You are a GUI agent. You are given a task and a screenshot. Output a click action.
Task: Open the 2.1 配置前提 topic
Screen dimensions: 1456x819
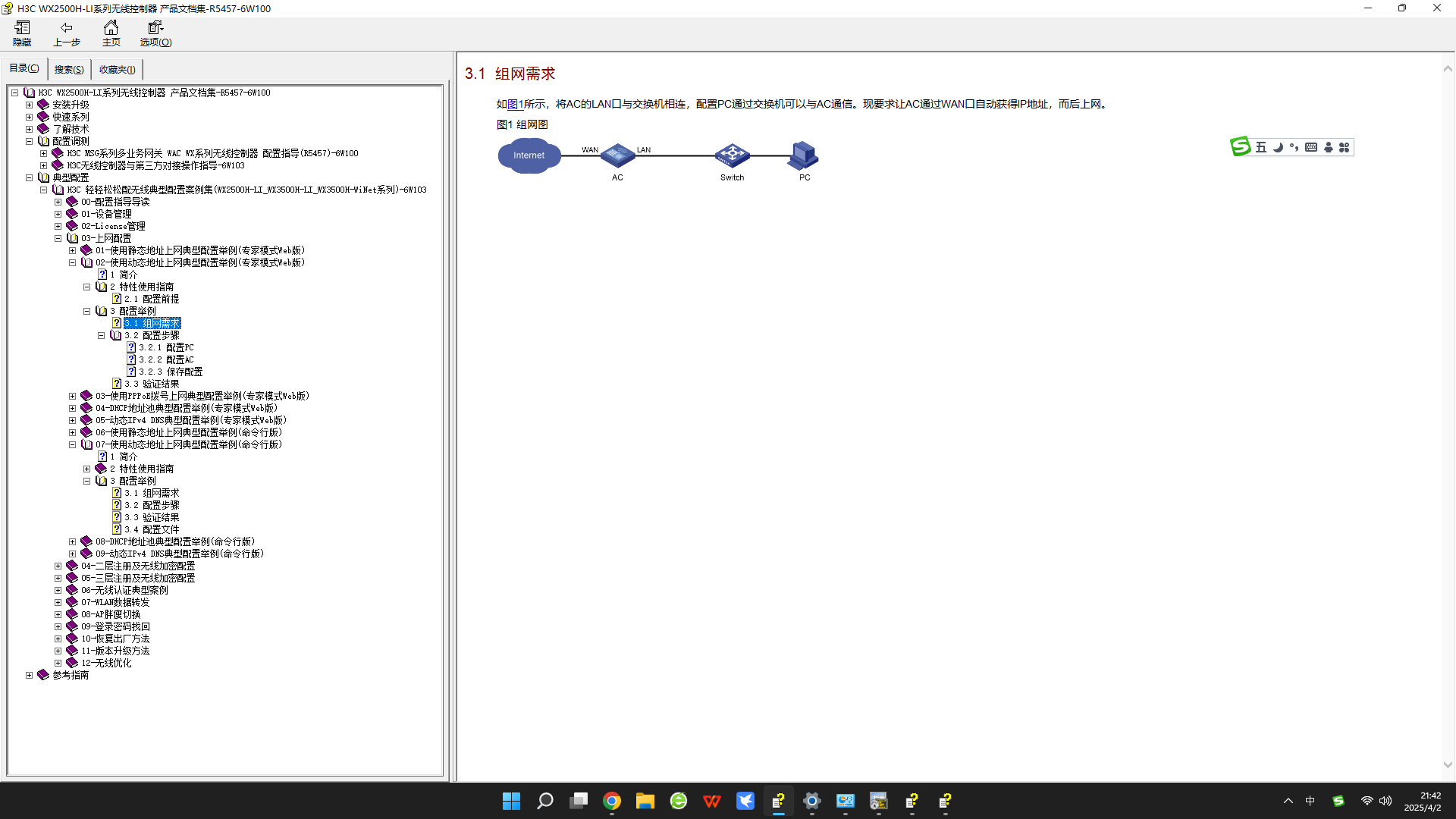click(152, 299)
